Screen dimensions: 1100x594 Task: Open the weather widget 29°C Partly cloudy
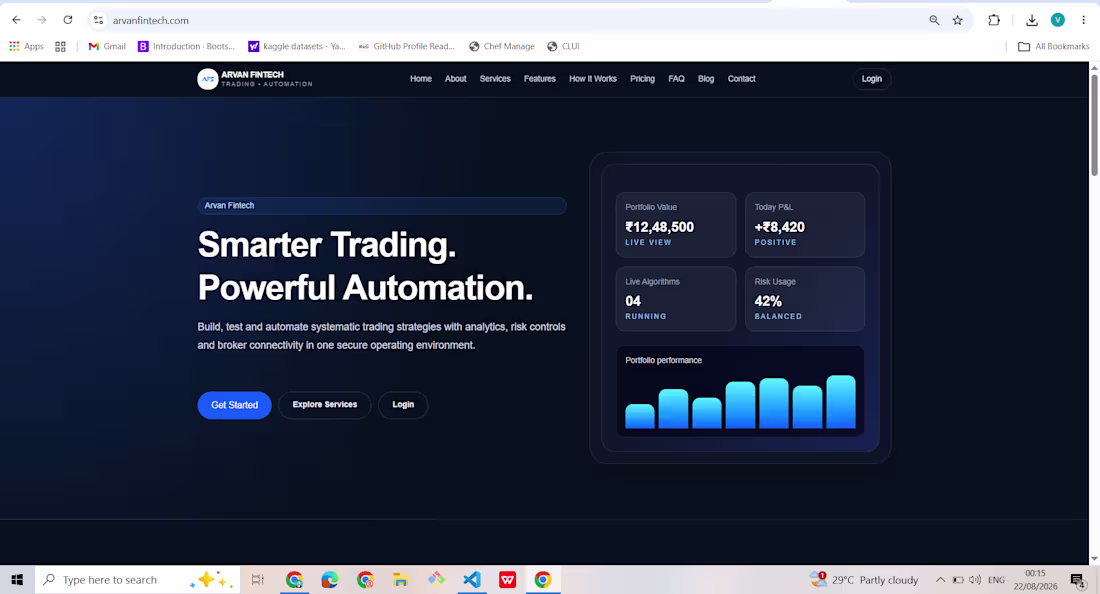pyautogui.click(x=864, y=580)
